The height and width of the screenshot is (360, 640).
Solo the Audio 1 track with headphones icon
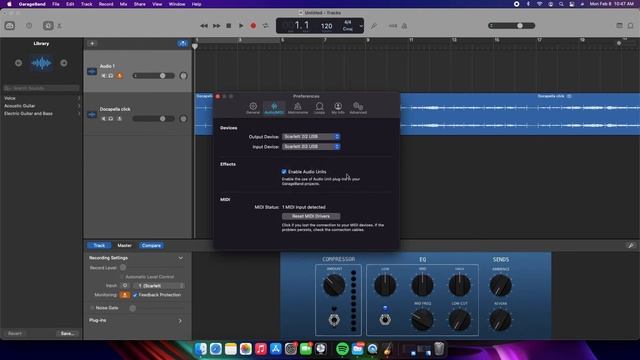[111, 76]
